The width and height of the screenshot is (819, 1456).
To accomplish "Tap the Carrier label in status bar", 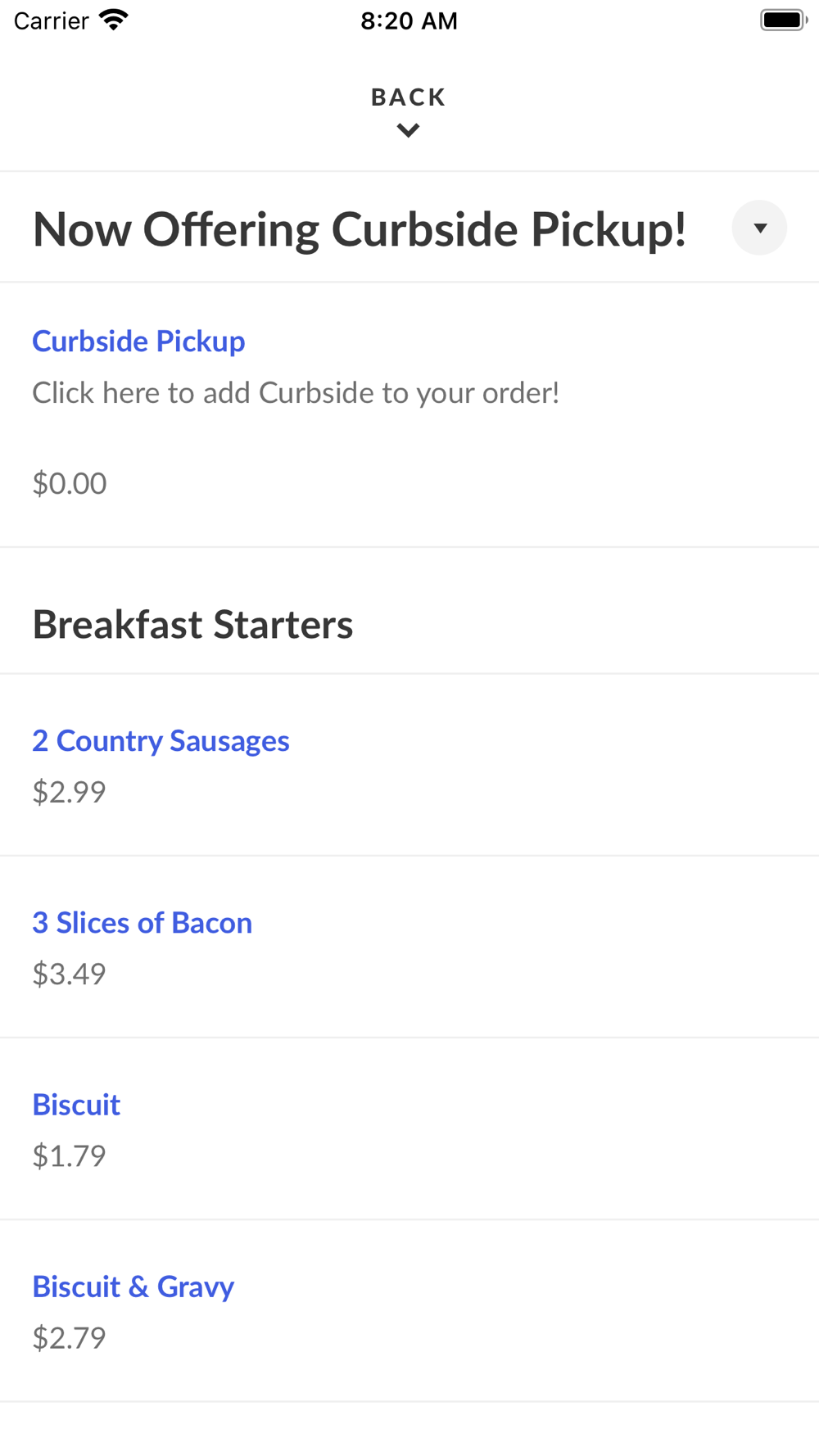I will click(x=51, y=20).
